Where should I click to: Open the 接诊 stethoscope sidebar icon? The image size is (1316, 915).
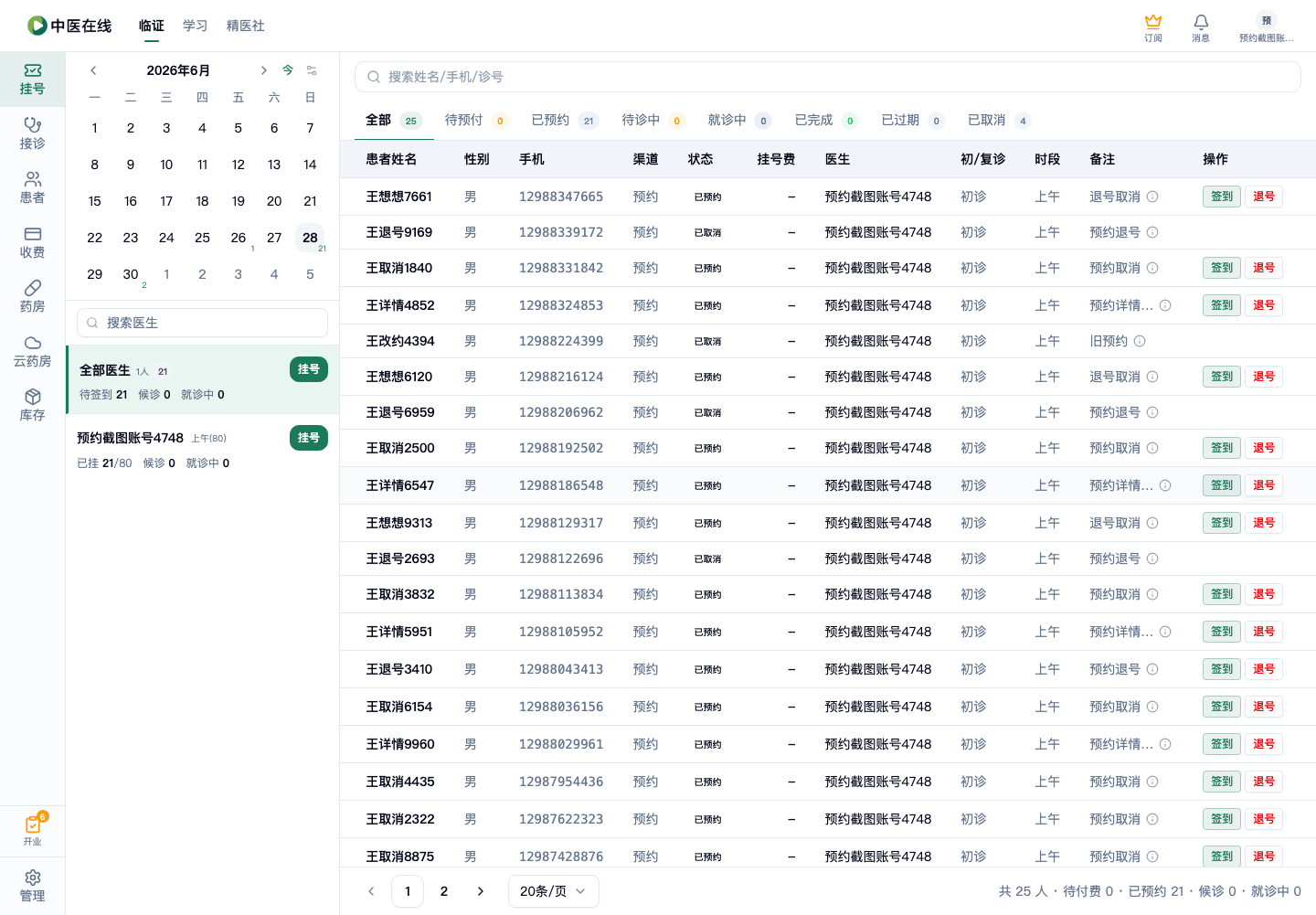[32, 133]
